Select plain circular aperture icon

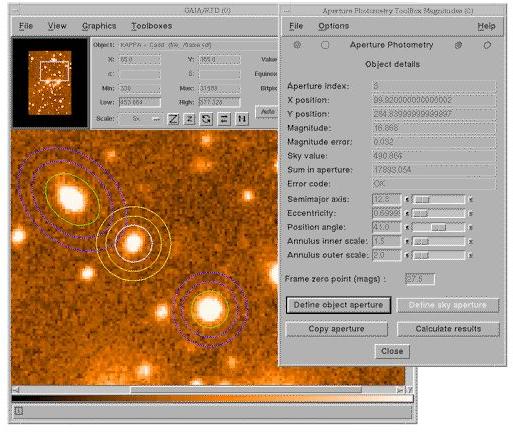point(325,45)
